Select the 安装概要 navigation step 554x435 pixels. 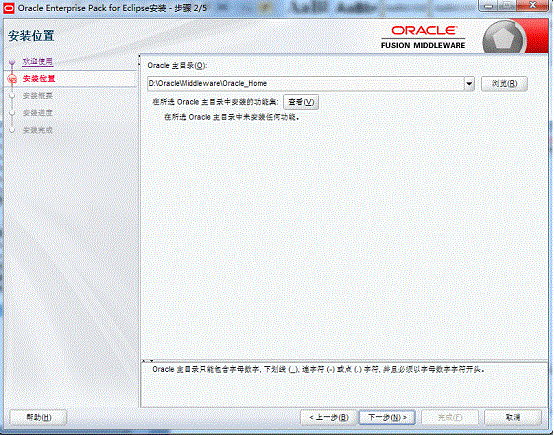37,96
